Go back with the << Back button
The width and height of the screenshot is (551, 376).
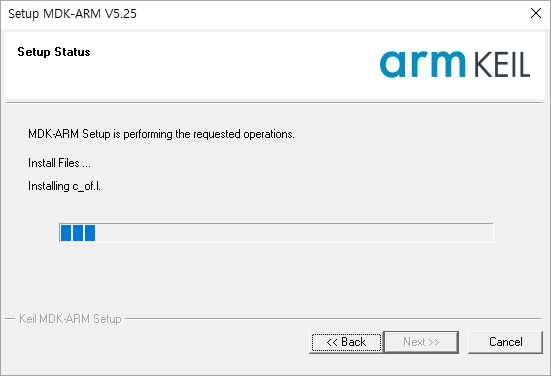[346, 342]
